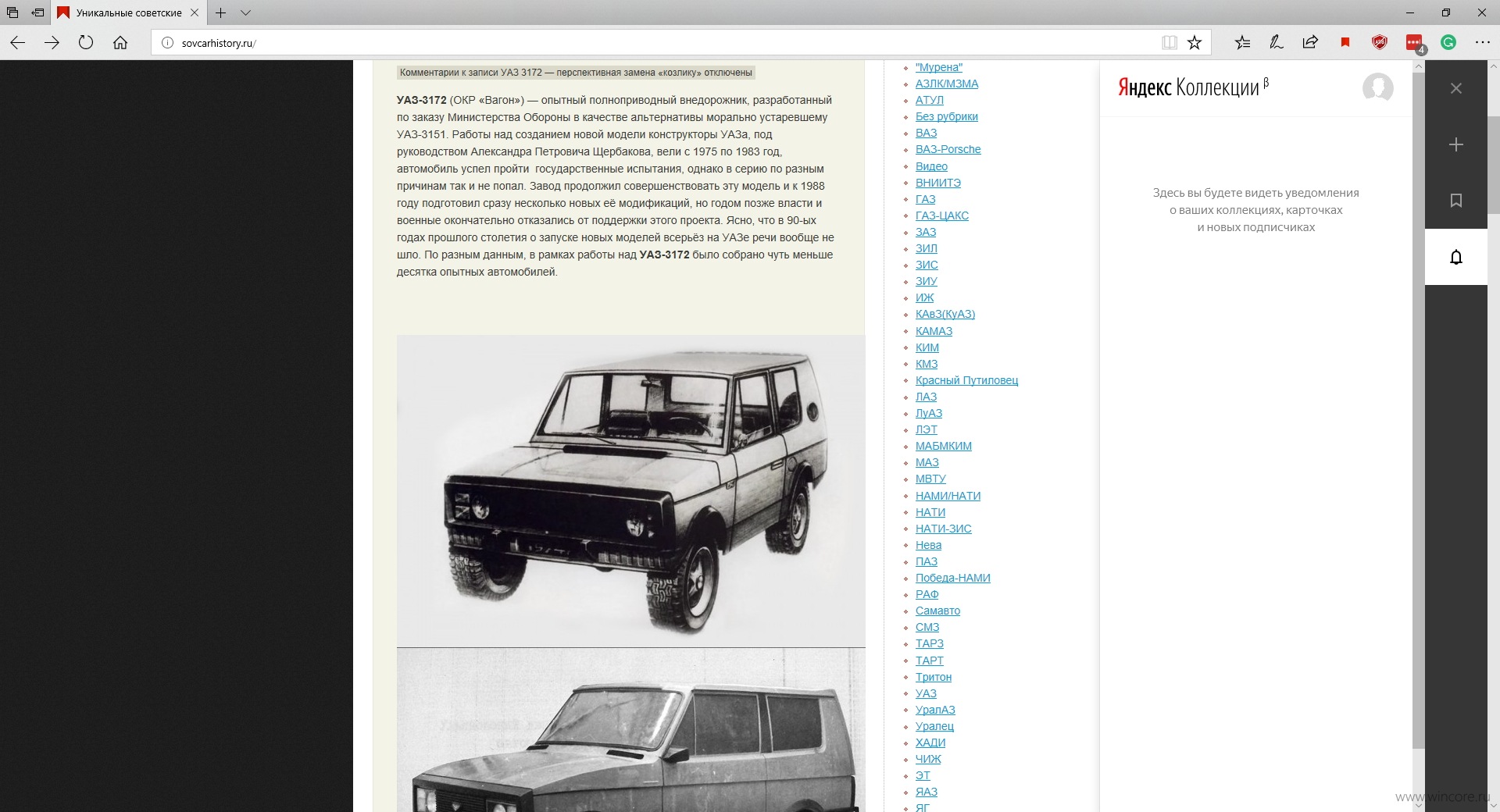Click second UAZ-3172 prototype photo
Viewport: 1500px width, 812px height.
pyautogui.click(x=631, y=730)
